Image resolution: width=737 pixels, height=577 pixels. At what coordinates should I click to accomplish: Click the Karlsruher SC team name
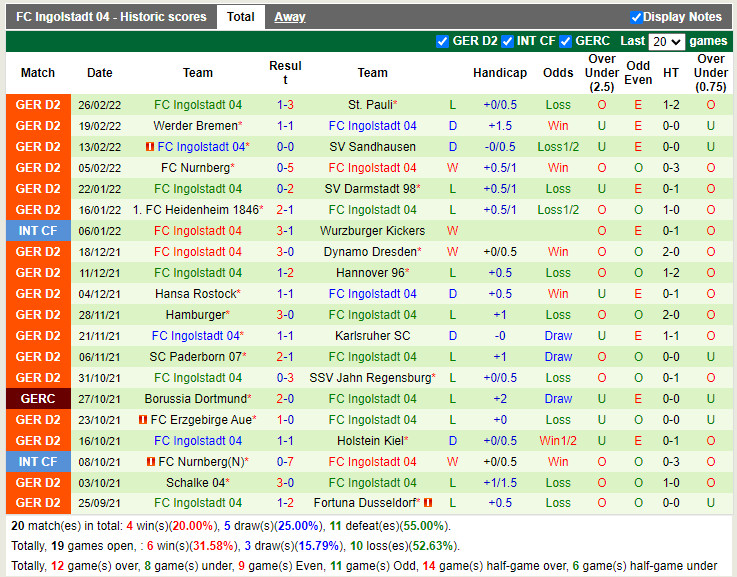pyautogui.click(x=372, y=335)
